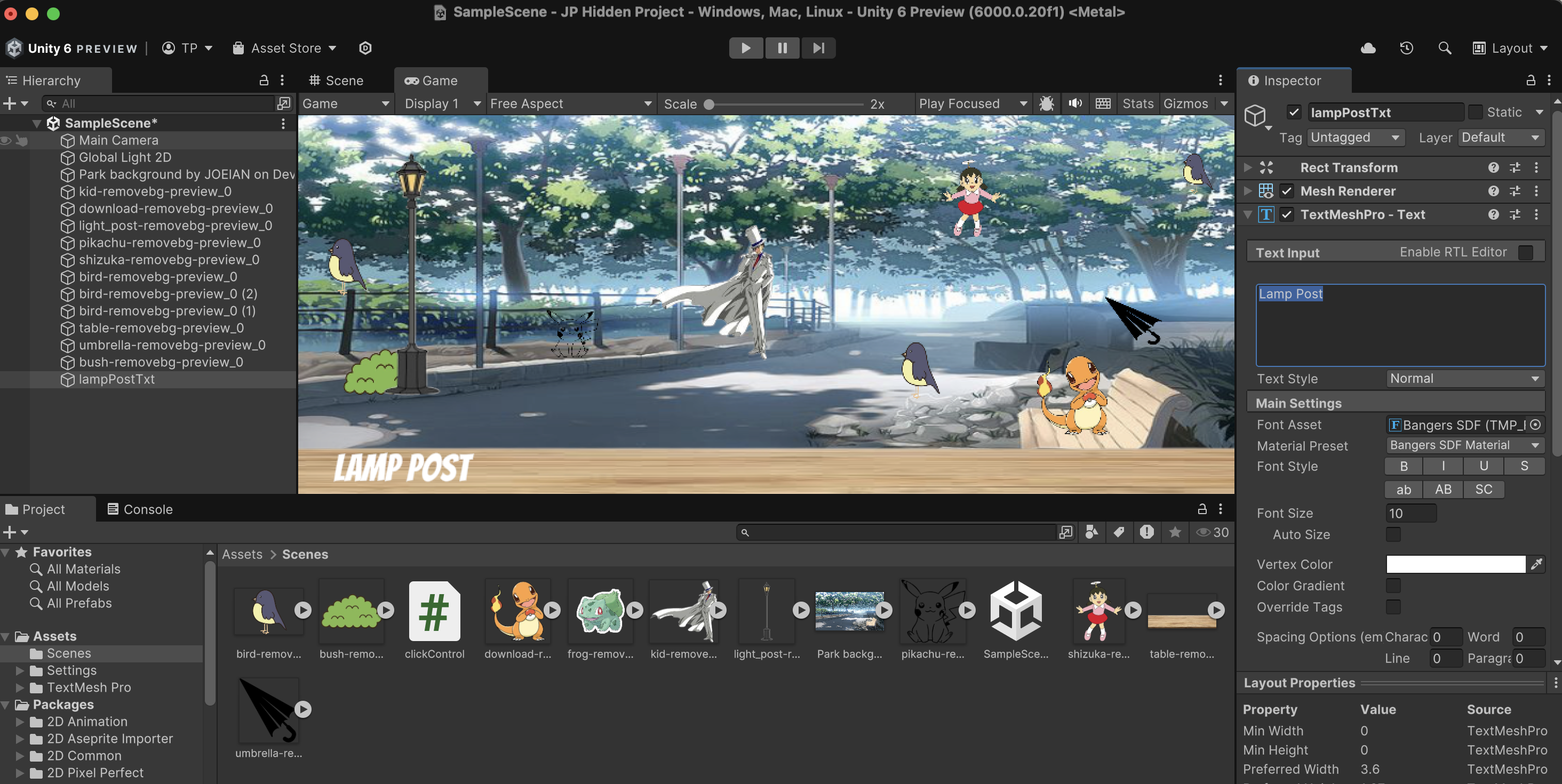The height and width of the screenshot is (784, 1562).
Task: Toggle hidden packages visibility eye icon
Action: click(x=1212, y=532)
